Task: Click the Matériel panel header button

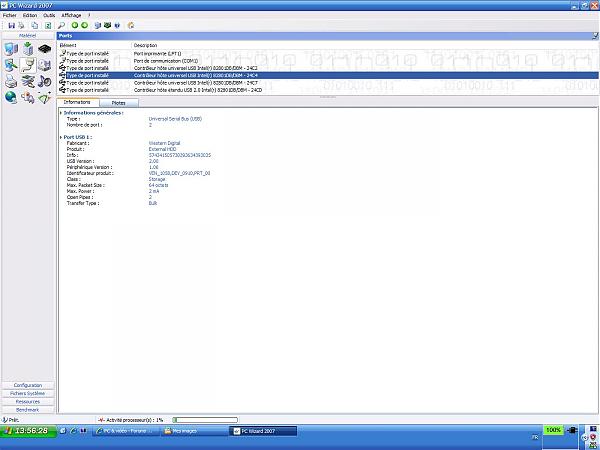Action: [x=28, y=36]
